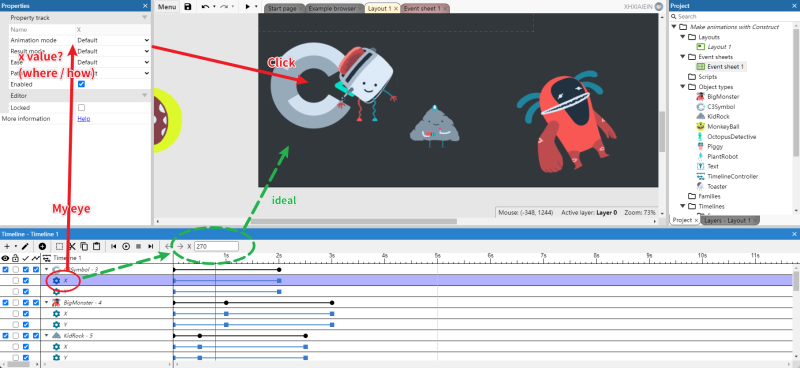Jump to the timeline's end
The image size is (800, 368).
(x=151, y=246)
